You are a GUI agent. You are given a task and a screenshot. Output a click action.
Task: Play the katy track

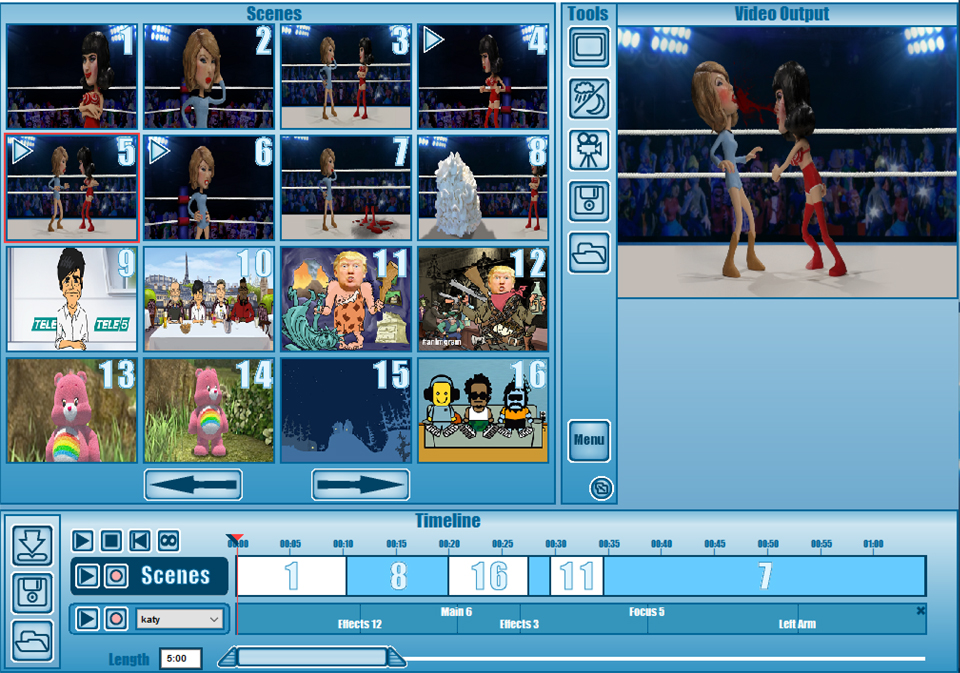(x=88, y=619)
